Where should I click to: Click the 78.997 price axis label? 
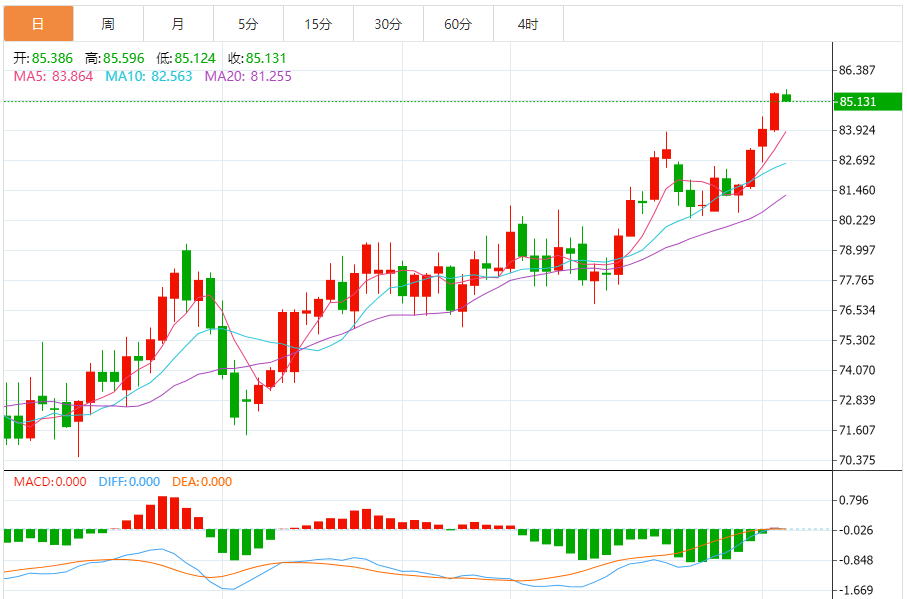point(857,250)
